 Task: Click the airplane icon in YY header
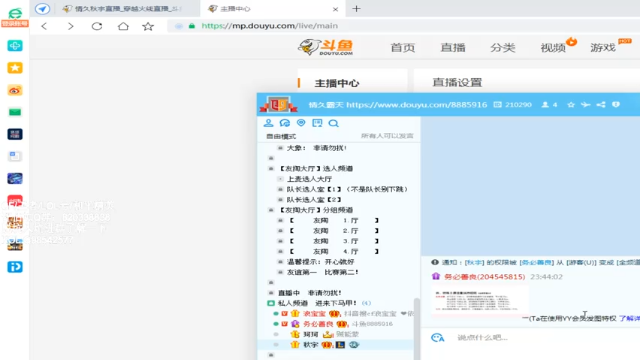[x=585, y=105]
